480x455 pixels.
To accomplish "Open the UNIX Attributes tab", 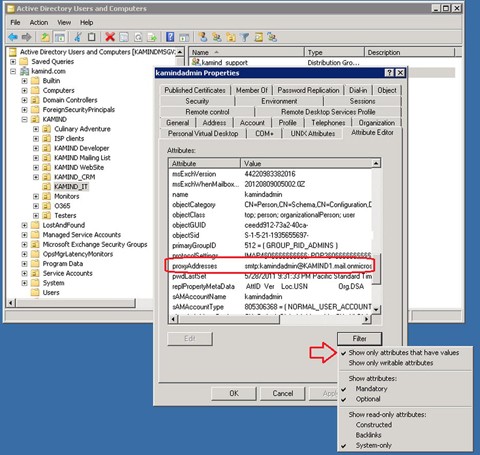I will 313,134.
